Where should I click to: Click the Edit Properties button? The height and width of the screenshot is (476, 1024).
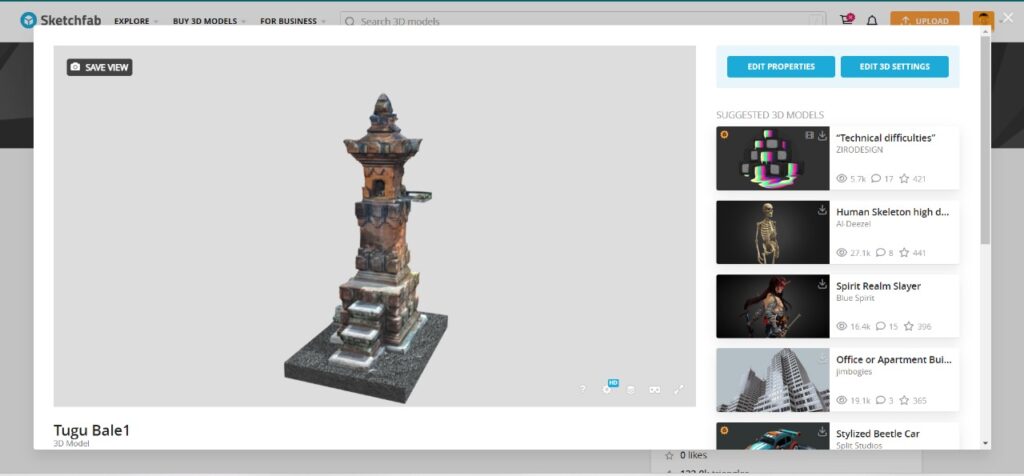[x=781, y=67]
